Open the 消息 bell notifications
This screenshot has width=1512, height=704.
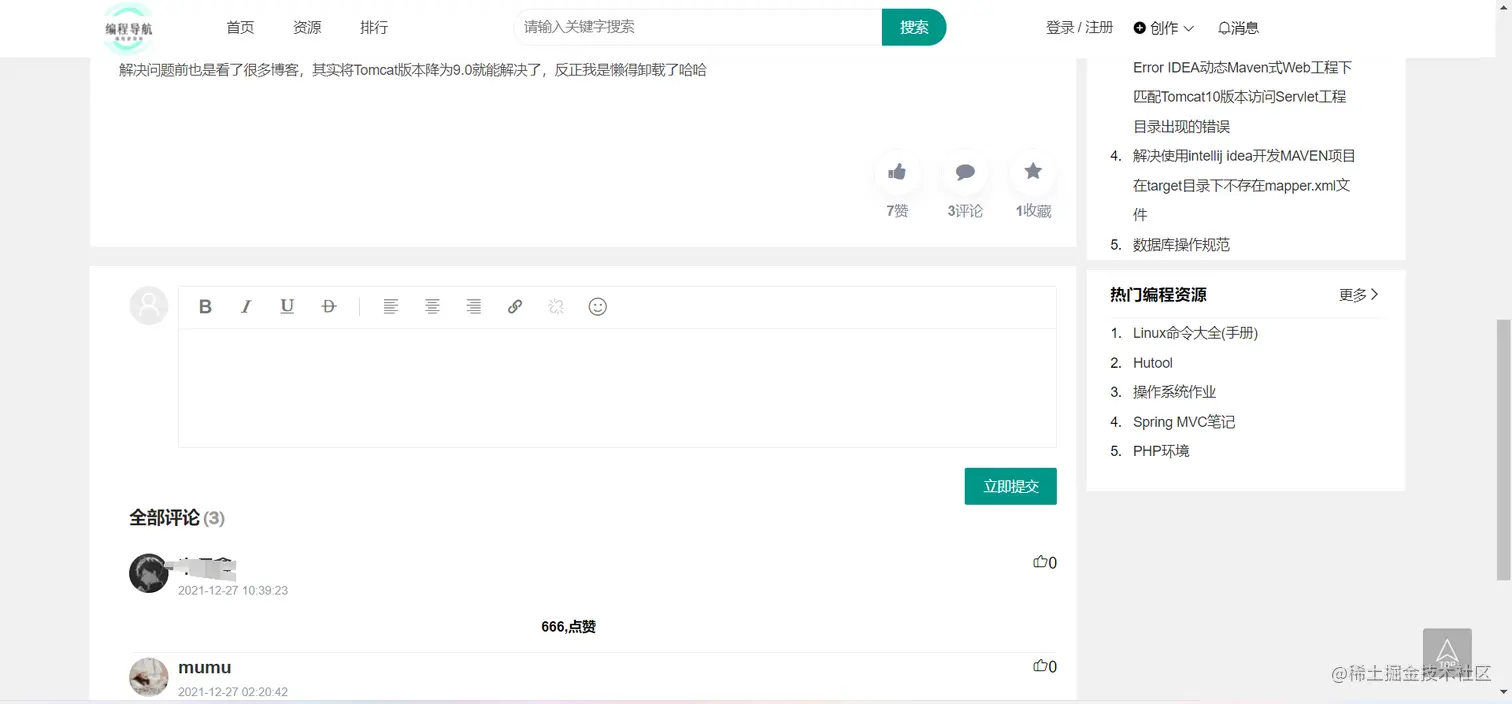pyautogui.click(x=1238, y=28)
